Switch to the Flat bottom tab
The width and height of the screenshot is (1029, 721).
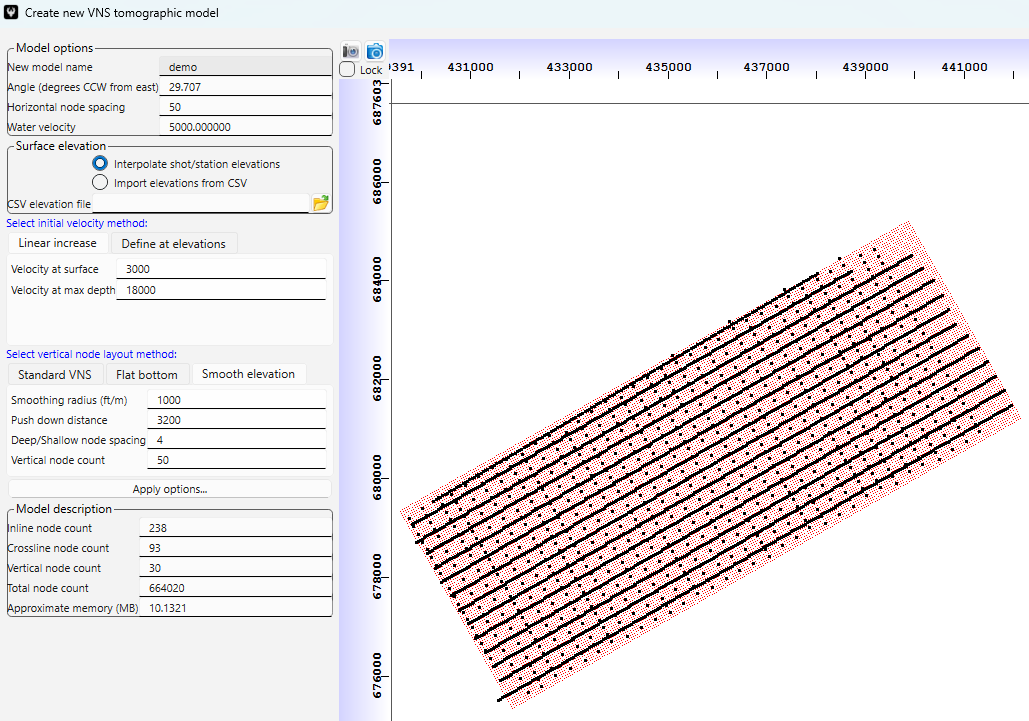pyautogui.click(x=147, y=375)
